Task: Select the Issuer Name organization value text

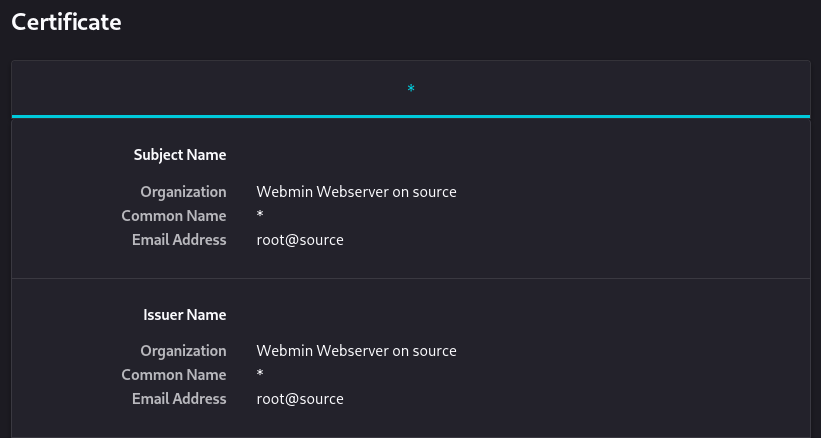Action: pyautogui.click(x=356, y=351)
